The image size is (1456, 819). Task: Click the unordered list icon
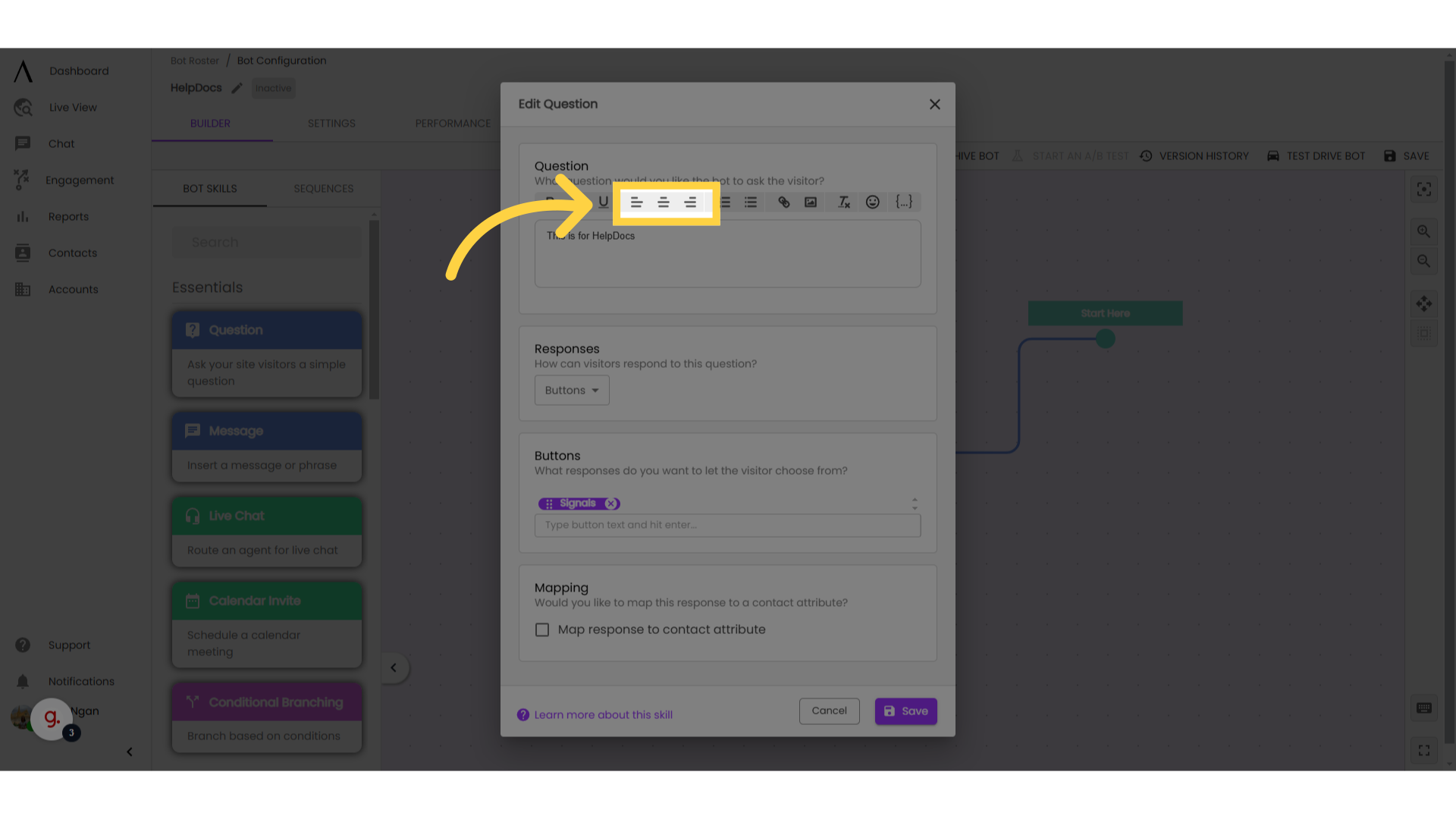pyautogui.click(x=751, y=202)
